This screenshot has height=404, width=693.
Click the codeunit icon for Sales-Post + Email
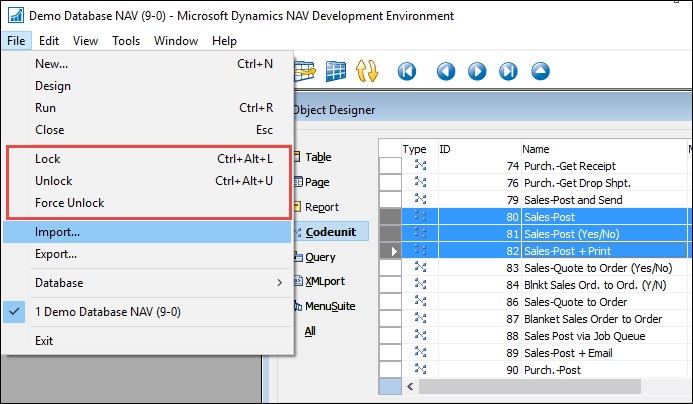pyautogui.click(x=420, y=352)
